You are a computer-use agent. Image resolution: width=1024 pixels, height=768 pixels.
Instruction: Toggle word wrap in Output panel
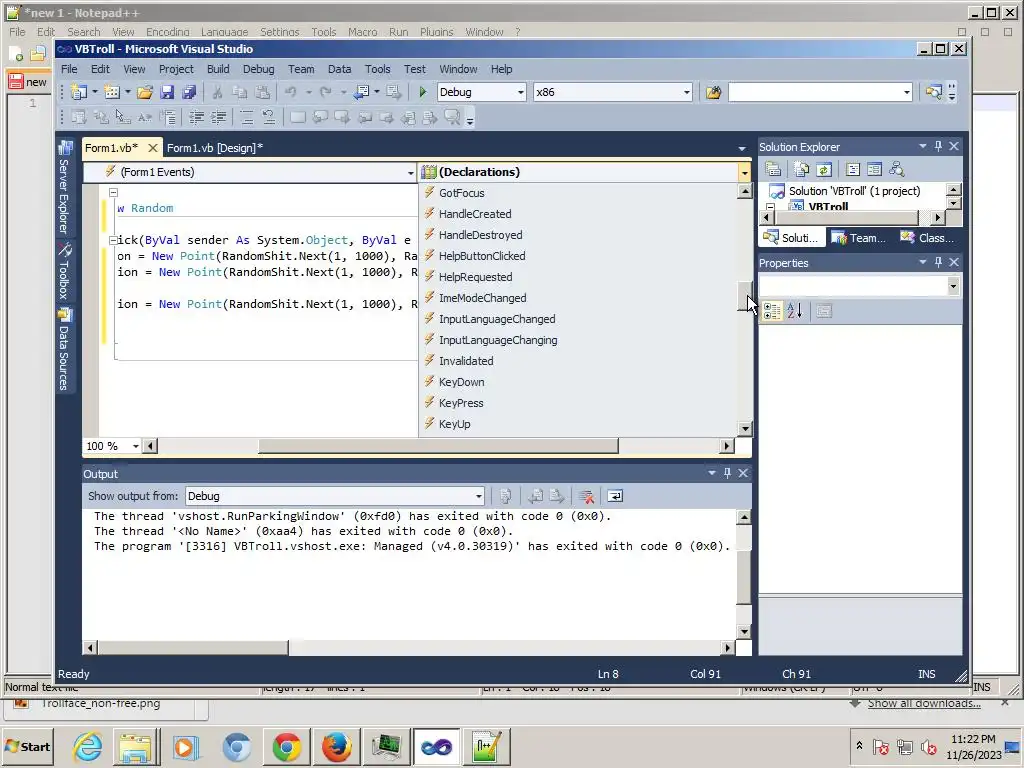point(615,496)
